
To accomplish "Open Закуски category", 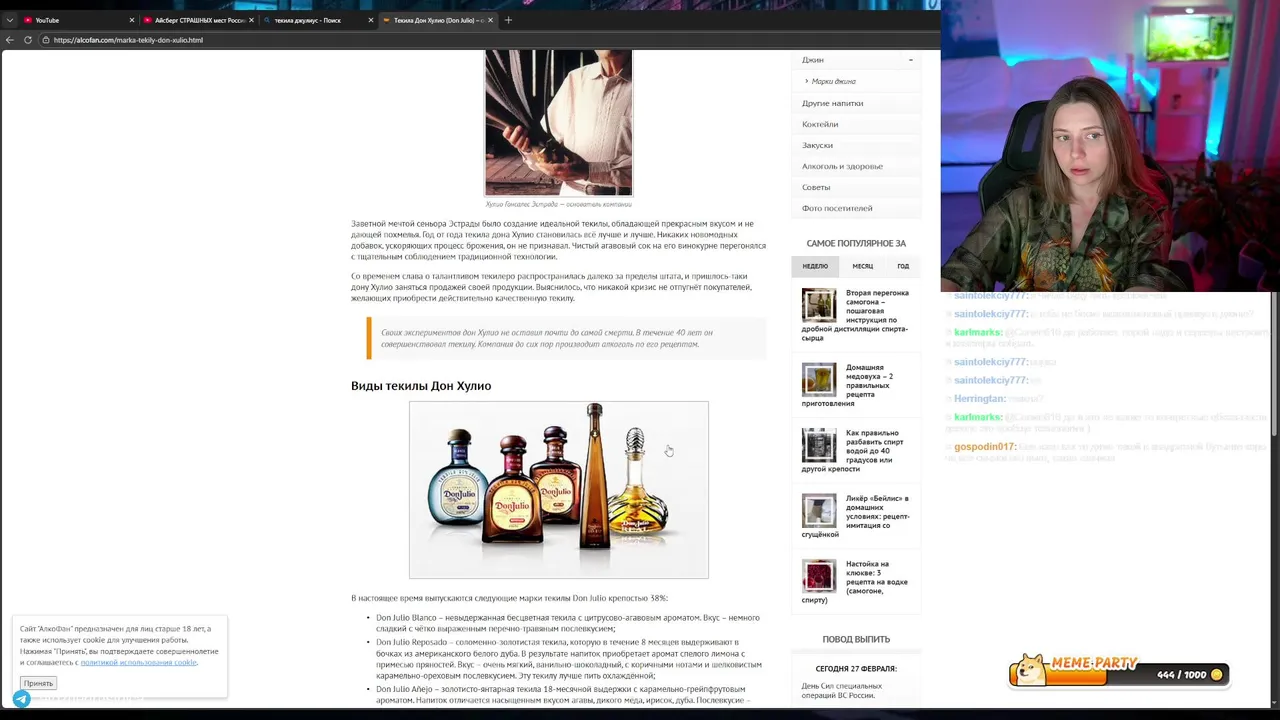I will [817, 145].
